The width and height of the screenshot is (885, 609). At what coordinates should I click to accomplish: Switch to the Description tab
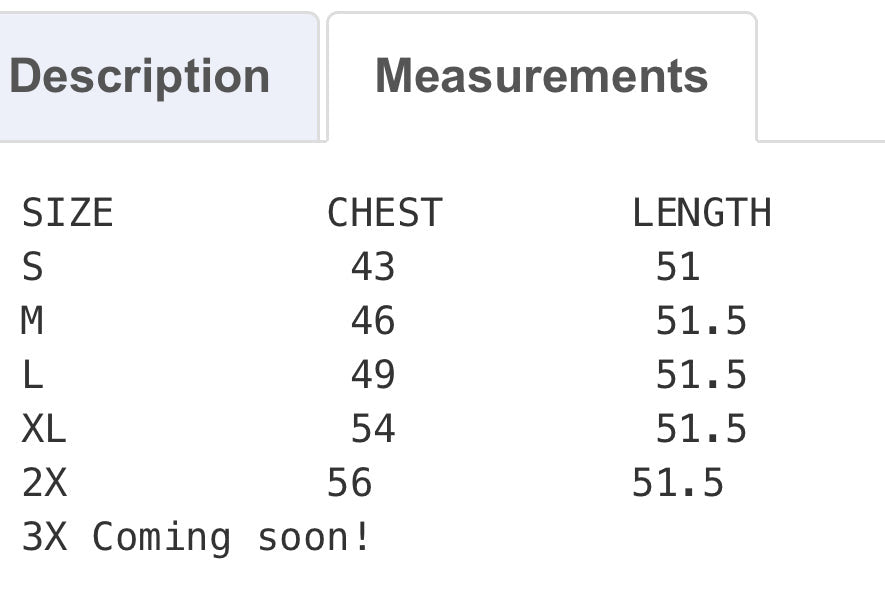140,77
